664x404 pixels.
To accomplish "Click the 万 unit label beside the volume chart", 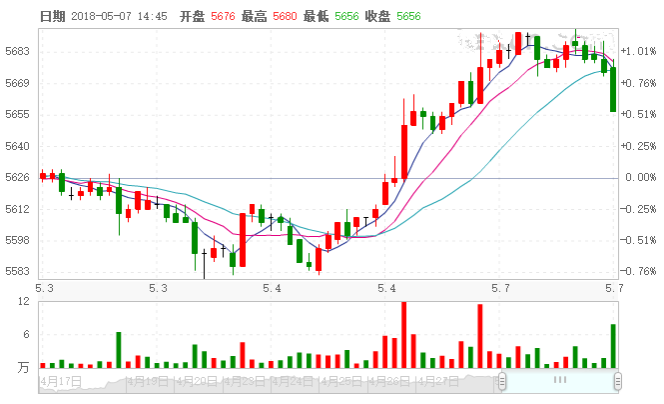I will [x=23, y=368].
